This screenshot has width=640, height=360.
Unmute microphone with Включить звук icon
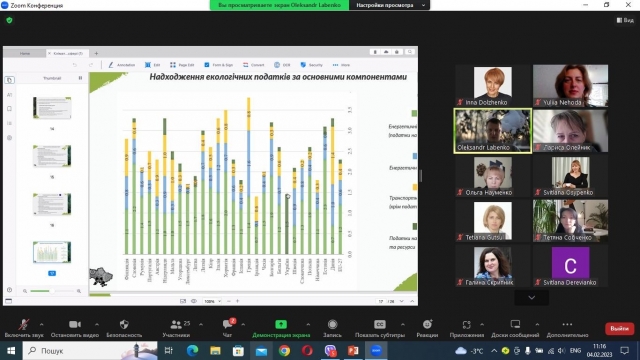click(x=24, y=324)
